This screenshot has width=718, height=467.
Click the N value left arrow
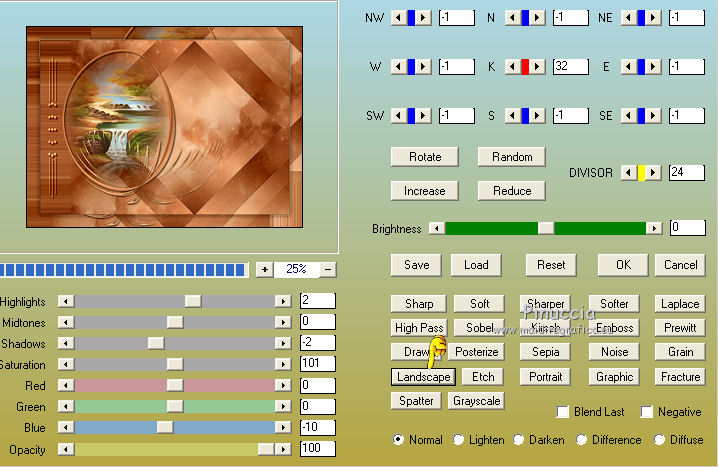pyautogui.click(x=512, y=18)
